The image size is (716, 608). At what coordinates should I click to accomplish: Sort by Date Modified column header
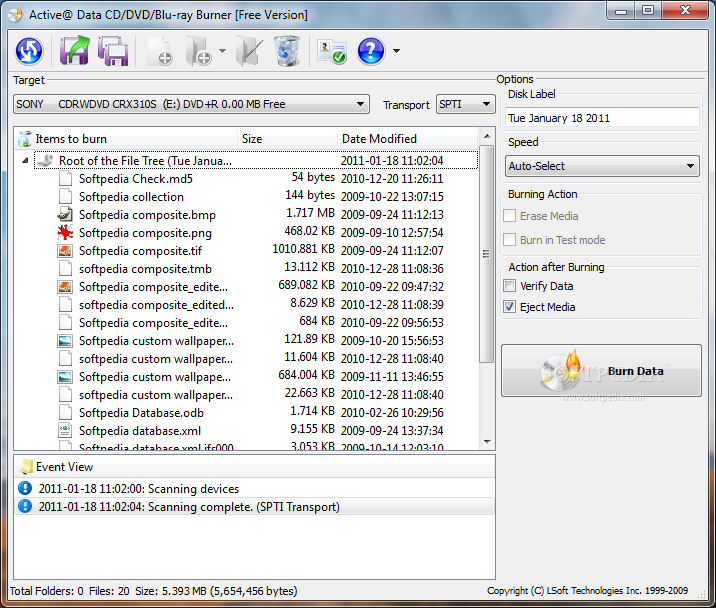pos(407,139)
